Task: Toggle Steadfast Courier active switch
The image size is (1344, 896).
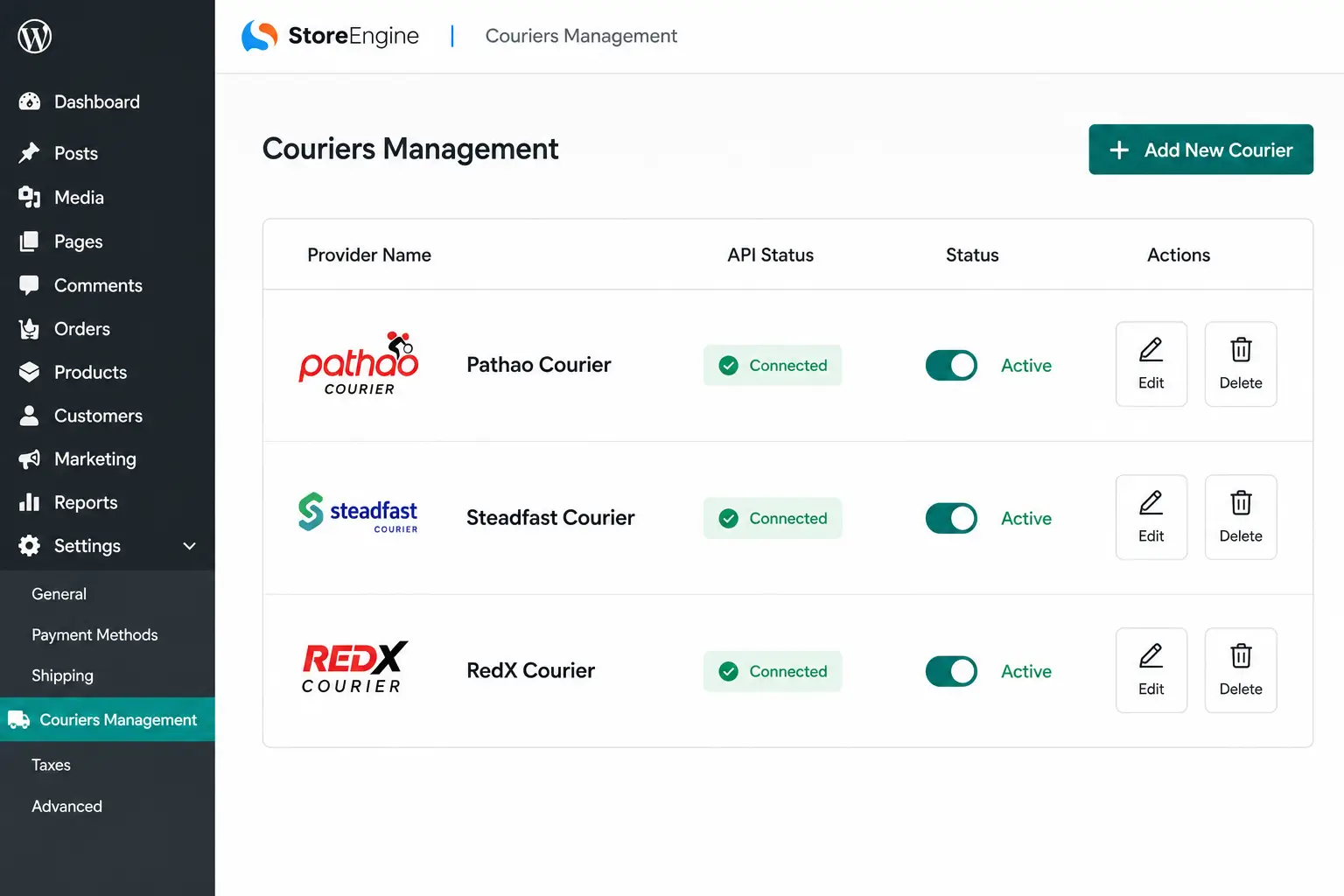Action: pos(951,518)
